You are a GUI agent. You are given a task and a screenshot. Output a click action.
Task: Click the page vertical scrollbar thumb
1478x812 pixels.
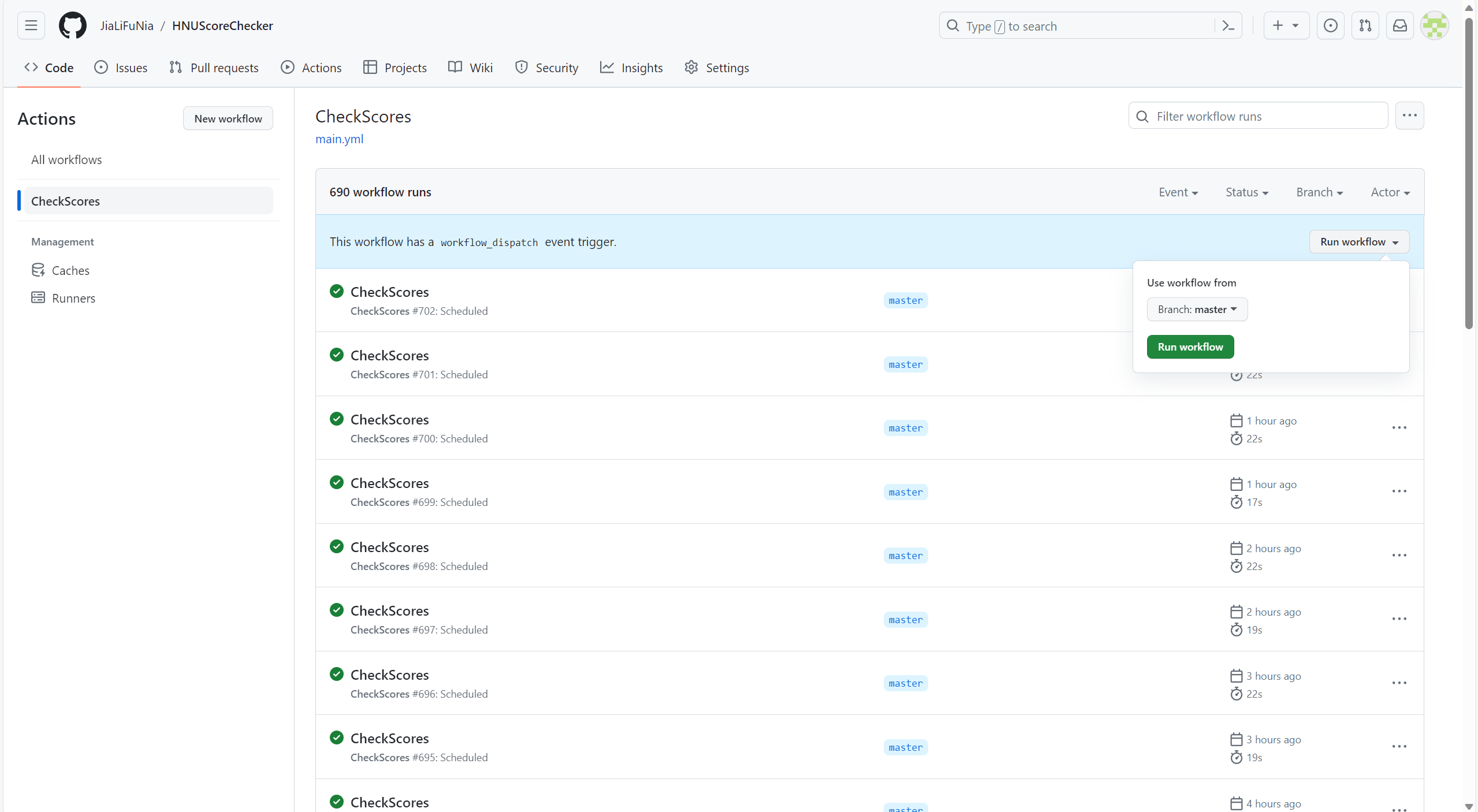[x=1469, y=173]
